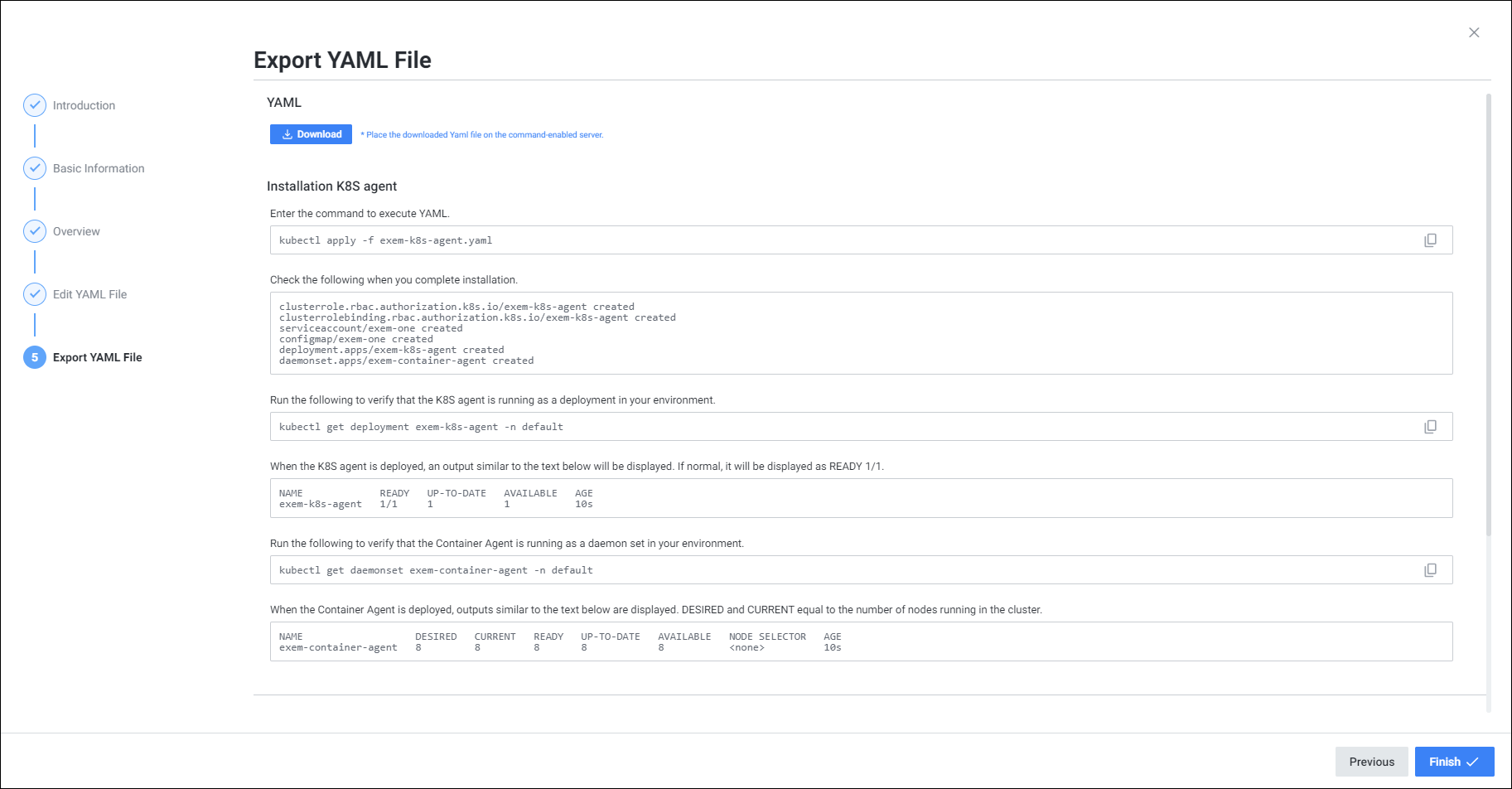Select the Export YAML File step label
The image size is (1512, 789).
pos(97,357)
